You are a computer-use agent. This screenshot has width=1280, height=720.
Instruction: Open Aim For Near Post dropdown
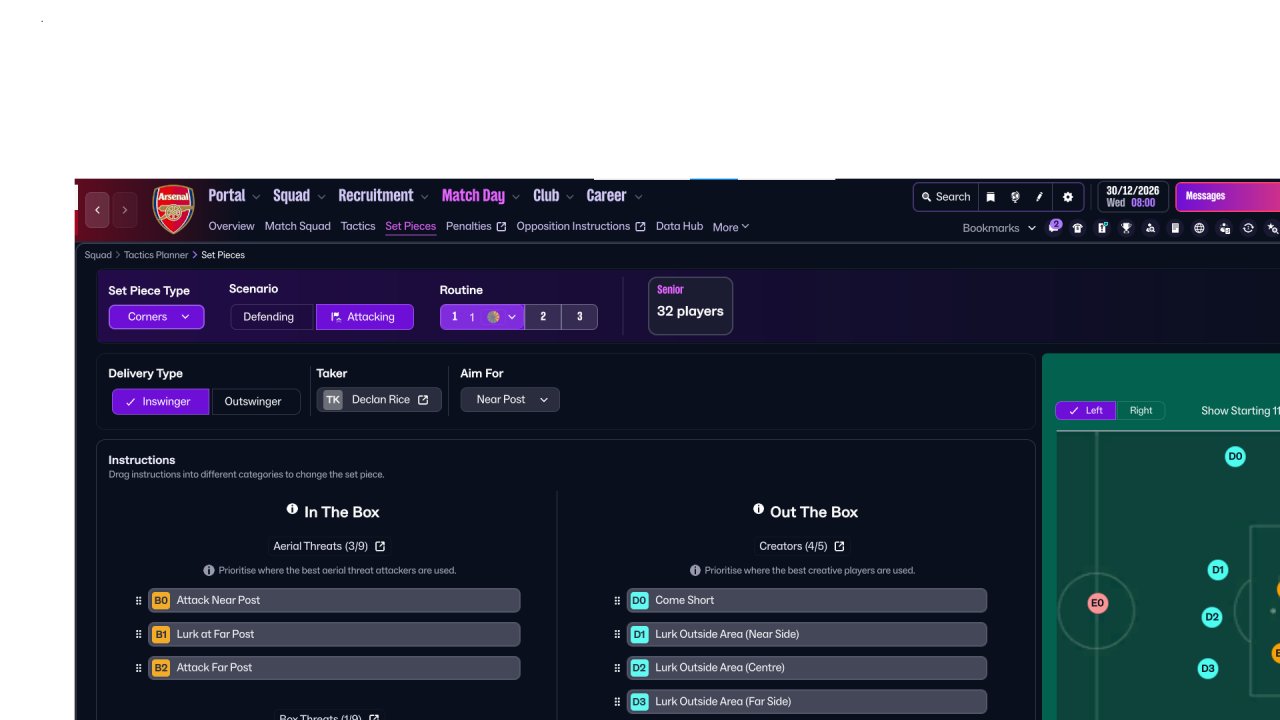pyautogui.click(x=510, y=400)
